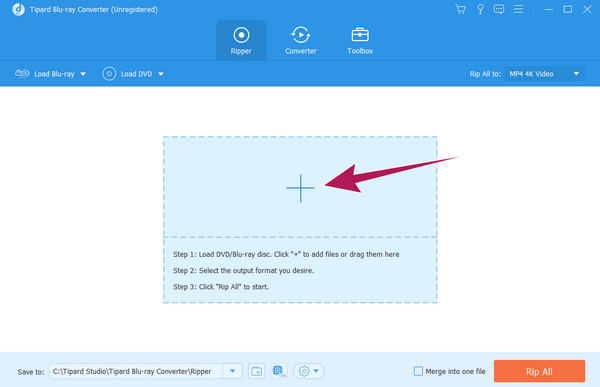Click the Save to path field
The height and width of the screenshot is (387, 600).
click(x=136, y=371)
